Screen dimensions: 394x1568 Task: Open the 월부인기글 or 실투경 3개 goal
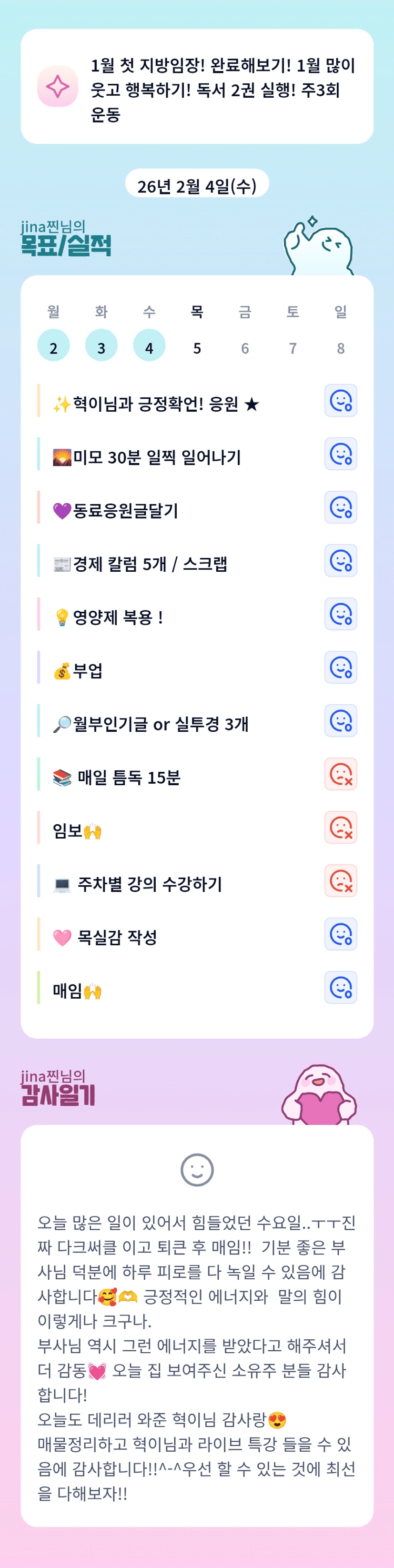(161, 724)
